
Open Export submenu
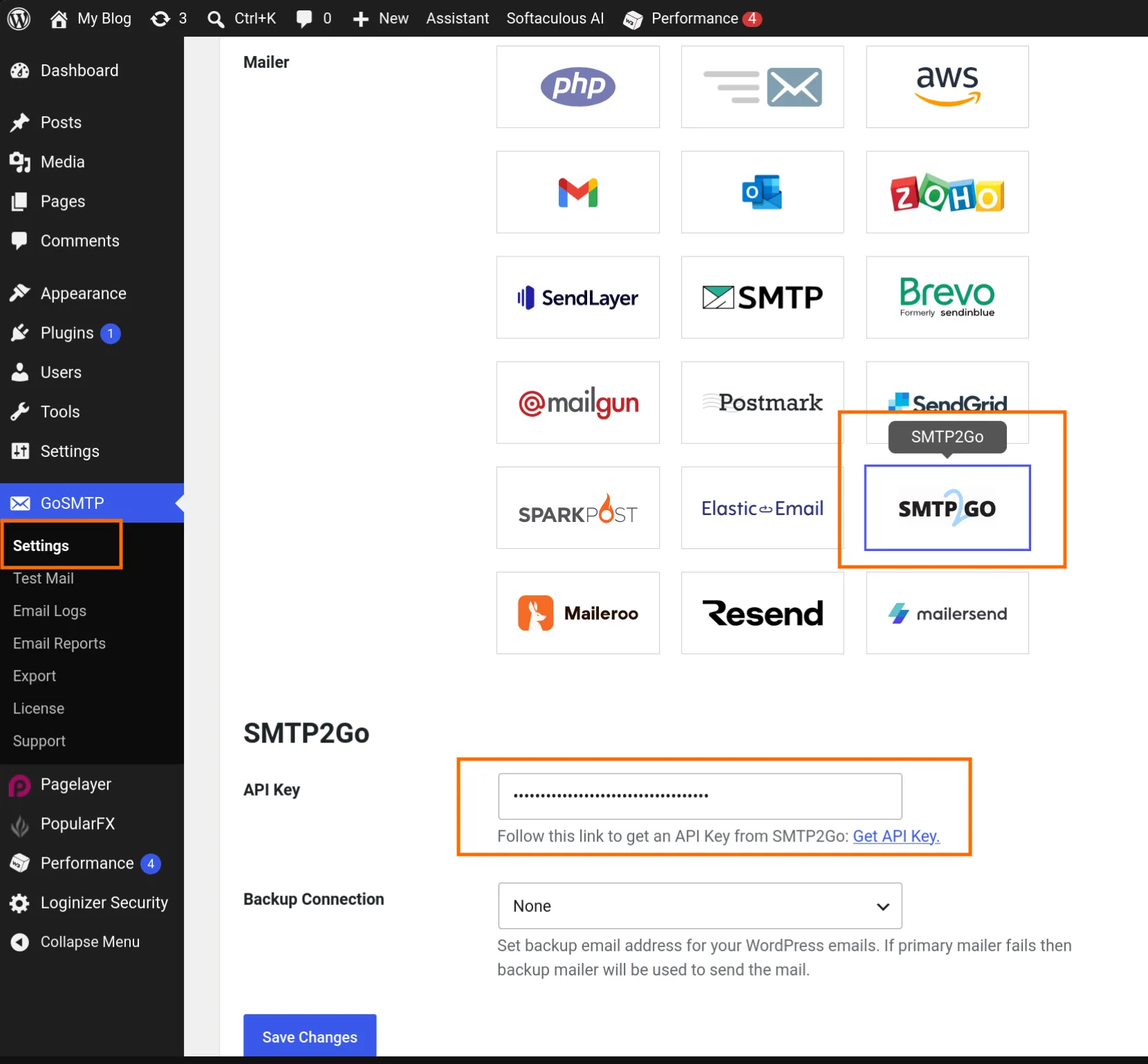[34, 675]
